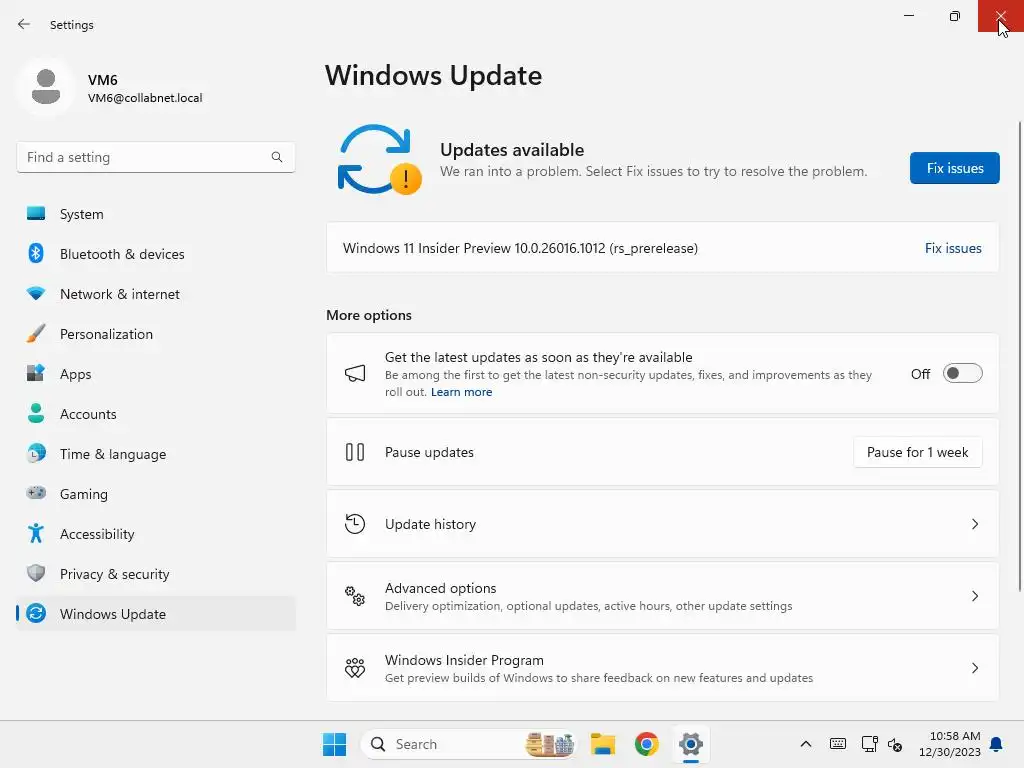Open Accessibility label in the sidebar

coord(97,534)
